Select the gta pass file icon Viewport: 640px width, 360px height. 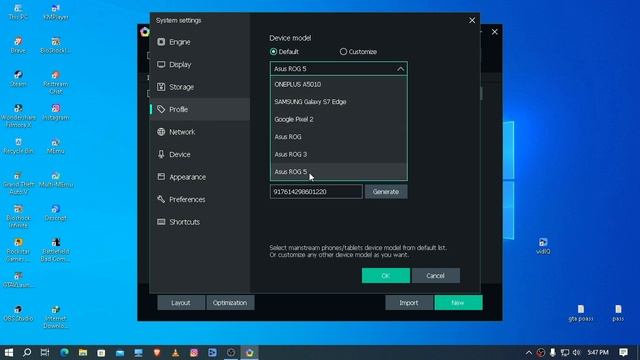pyautogui.click(x=580, y=313)
